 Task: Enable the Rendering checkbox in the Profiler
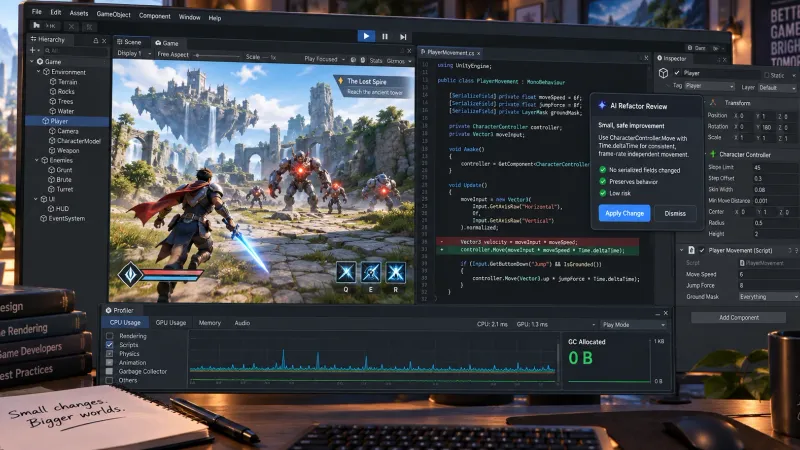(109, 336)
